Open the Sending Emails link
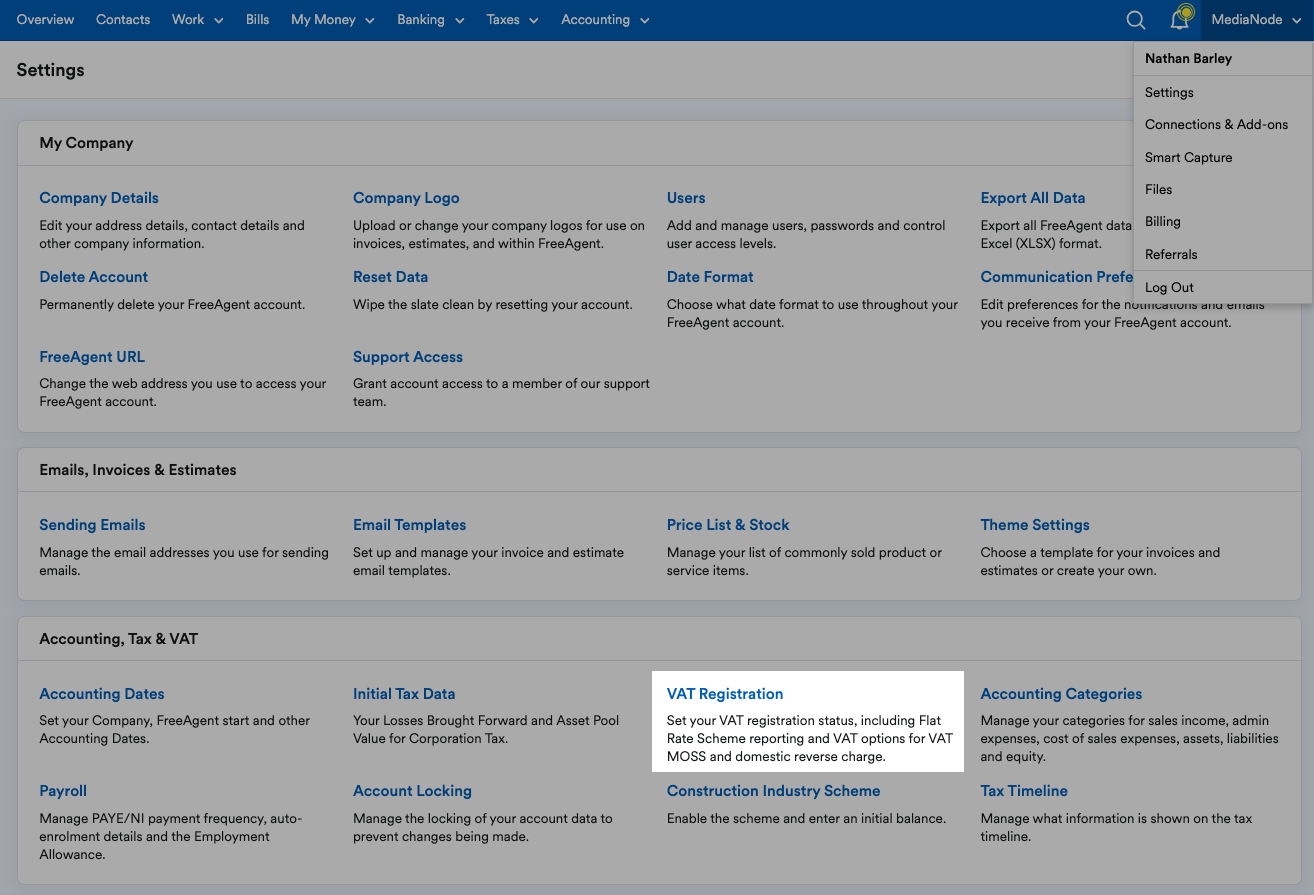1314x895 pixels. (x=92, y=525)
